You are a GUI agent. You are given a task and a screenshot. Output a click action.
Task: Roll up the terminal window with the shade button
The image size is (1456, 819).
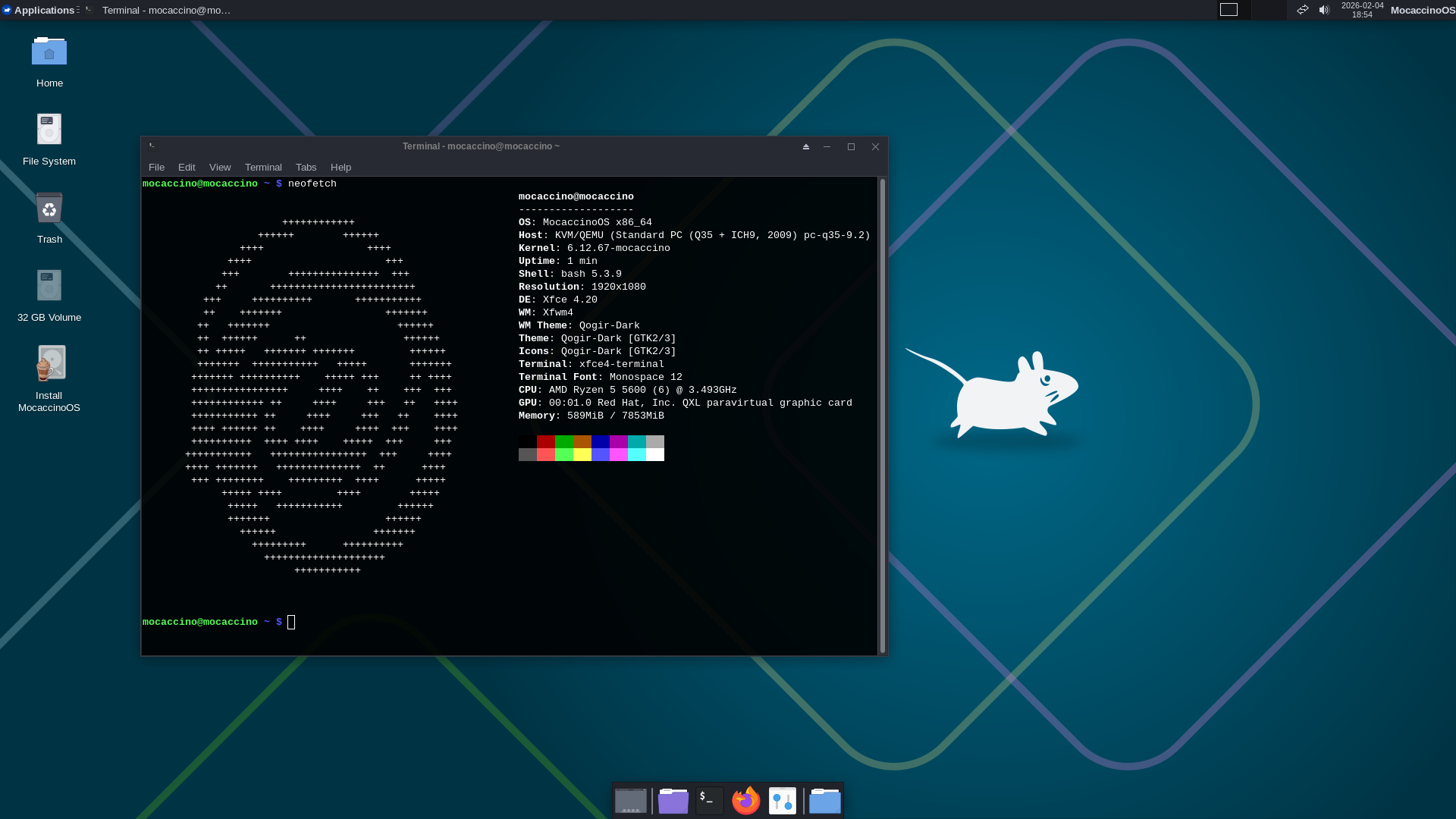pyautogui.click(x=806, y=146)
